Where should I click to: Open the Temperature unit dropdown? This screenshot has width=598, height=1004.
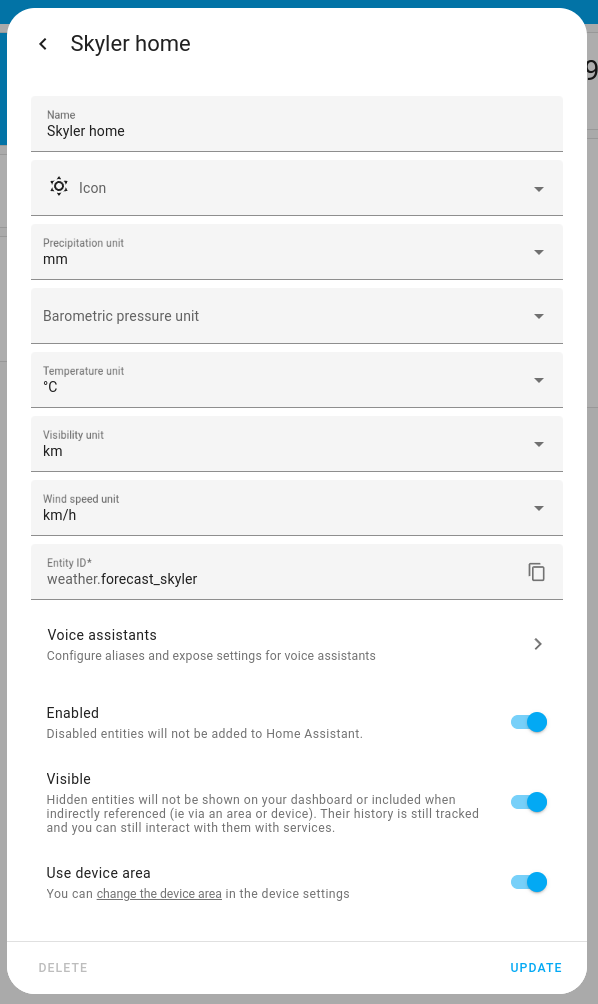click(296, 380)
